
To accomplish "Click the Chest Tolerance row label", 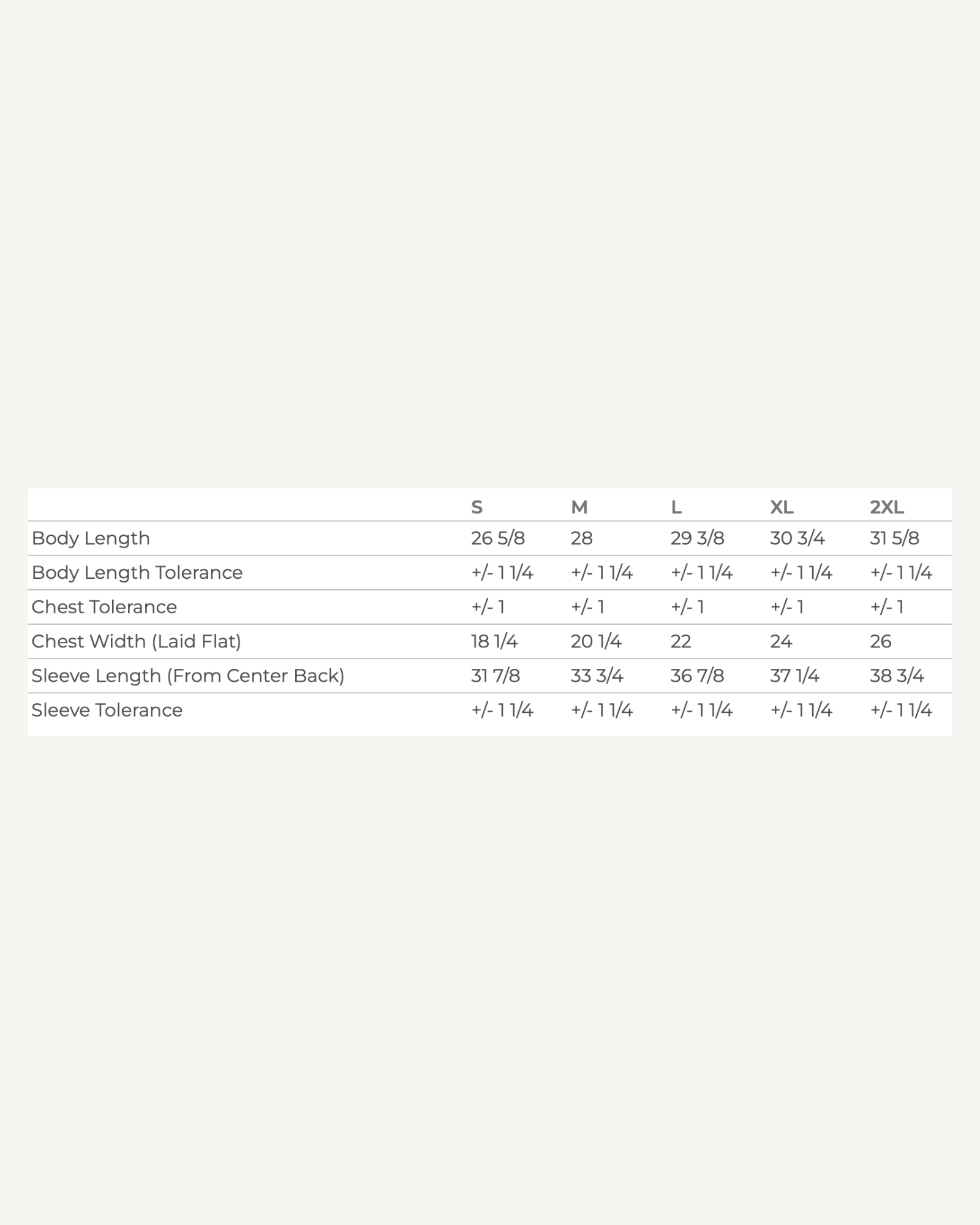I will [x=104, y=607].
